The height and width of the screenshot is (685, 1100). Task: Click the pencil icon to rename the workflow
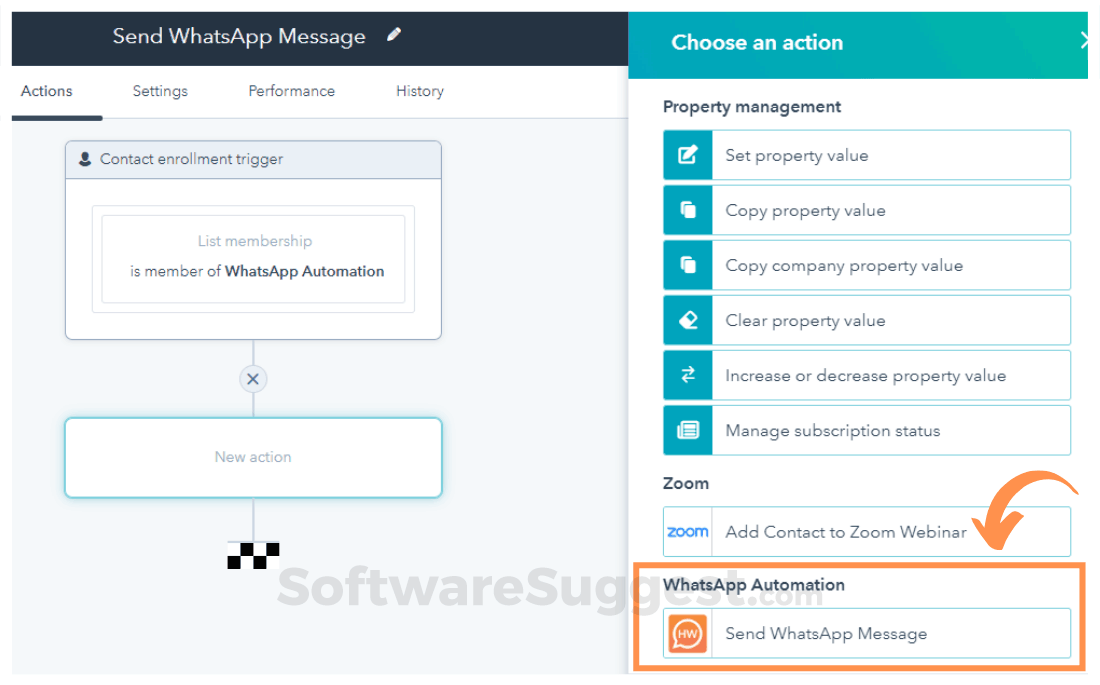(392, 34)
